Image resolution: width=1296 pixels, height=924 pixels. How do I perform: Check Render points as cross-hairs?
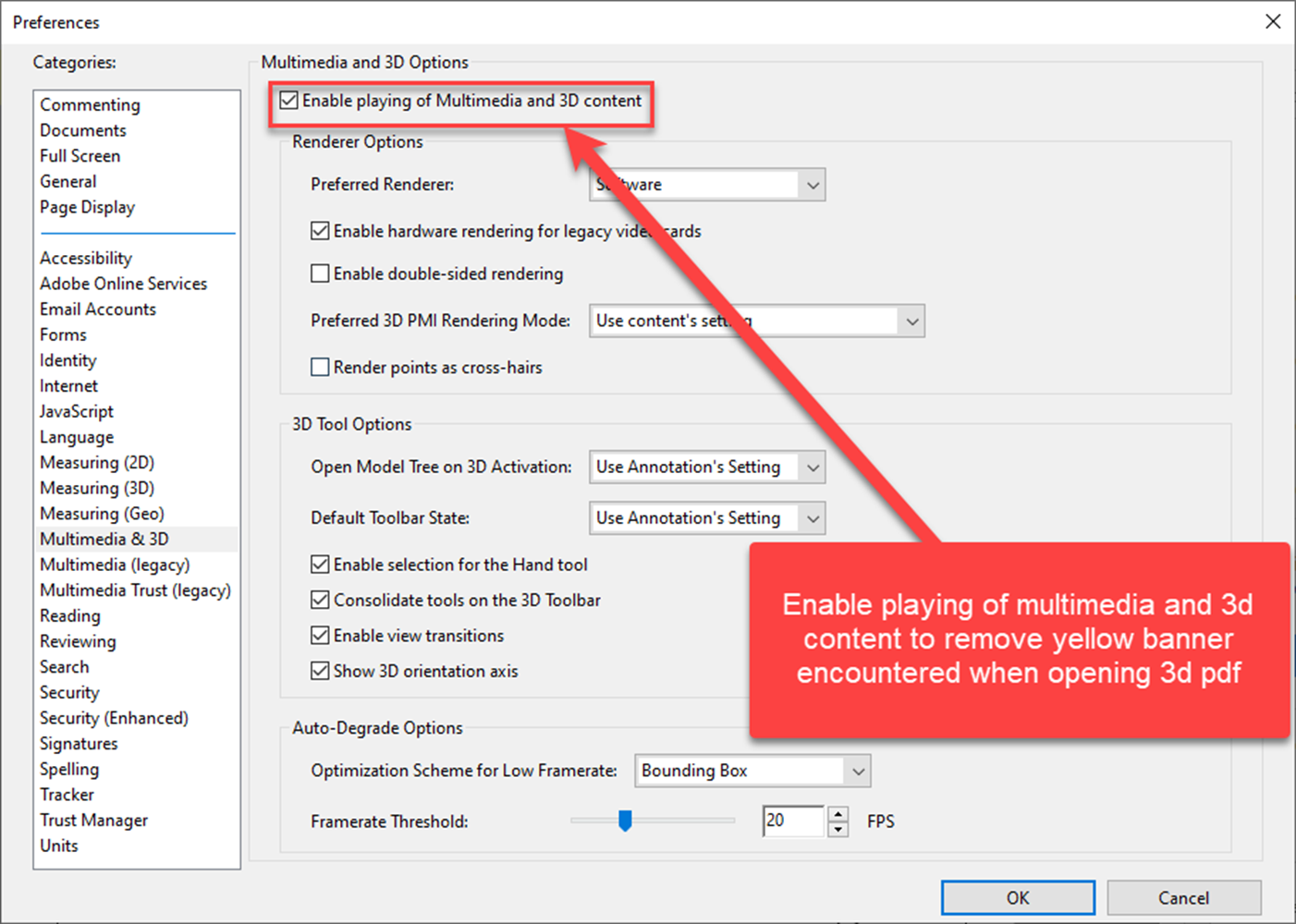pos(320,367)
